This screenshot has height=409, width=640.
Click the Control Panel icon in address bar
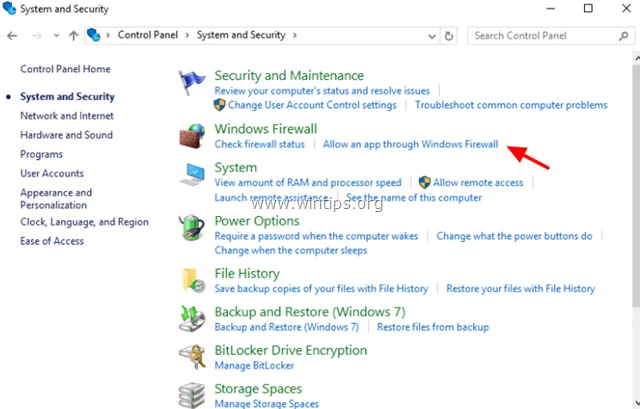[93, 35]
